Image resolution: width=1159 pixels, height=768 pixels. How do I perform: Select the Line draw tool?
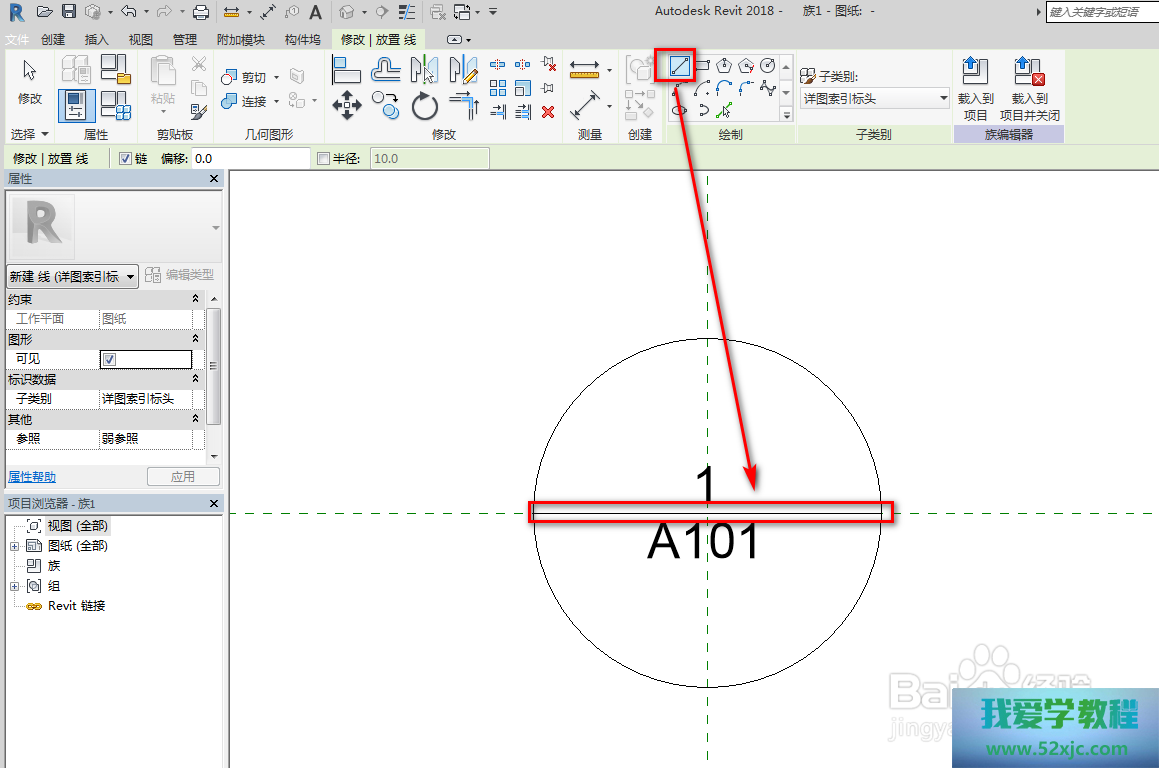pos(679,66)
